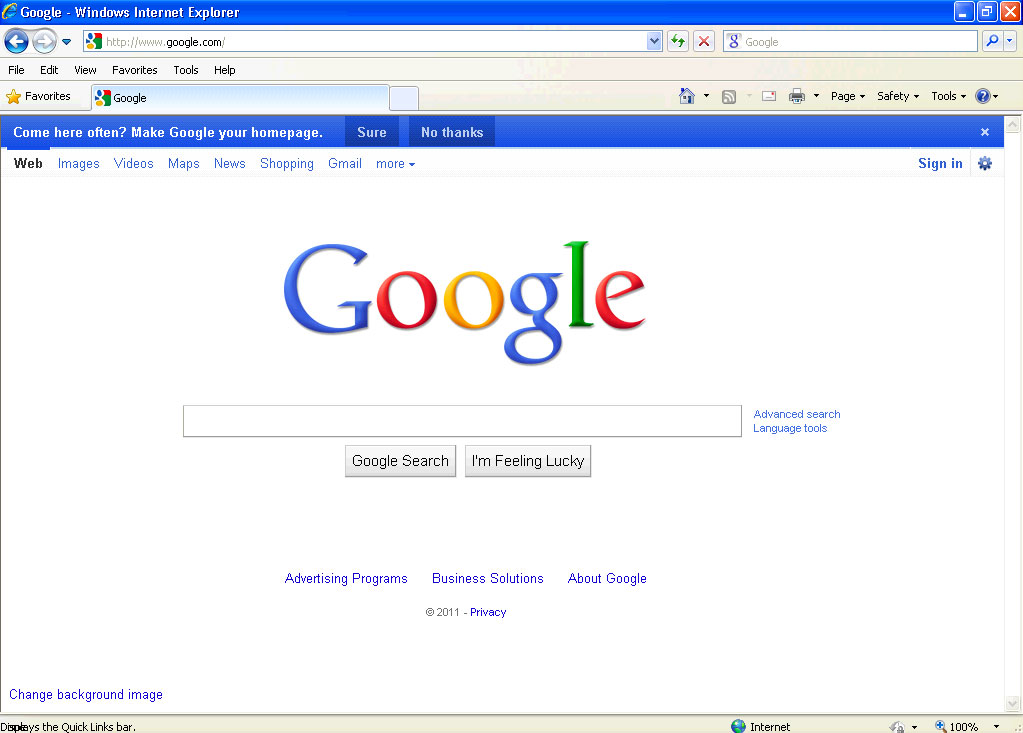The image size is (1023, 733).
Task: Select the RSS feeds icon
Action: 729,95
